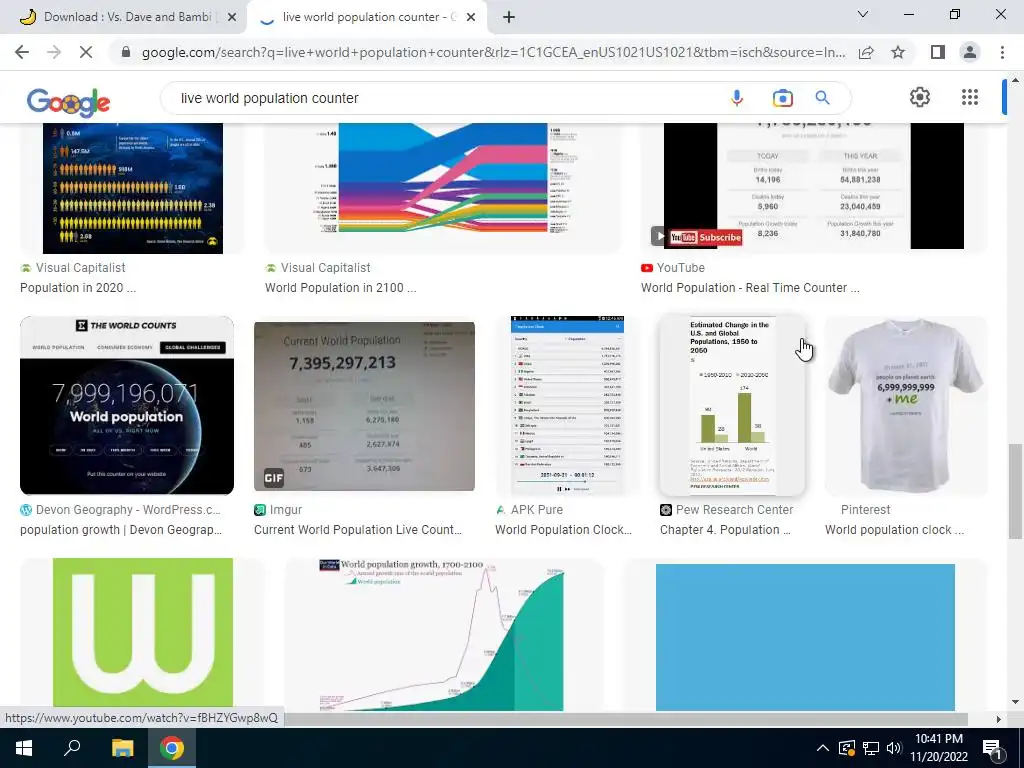Screen dimensions: 1024x768
Task: Open World population growth 1700-2100 graph
Action: (443, 635)
